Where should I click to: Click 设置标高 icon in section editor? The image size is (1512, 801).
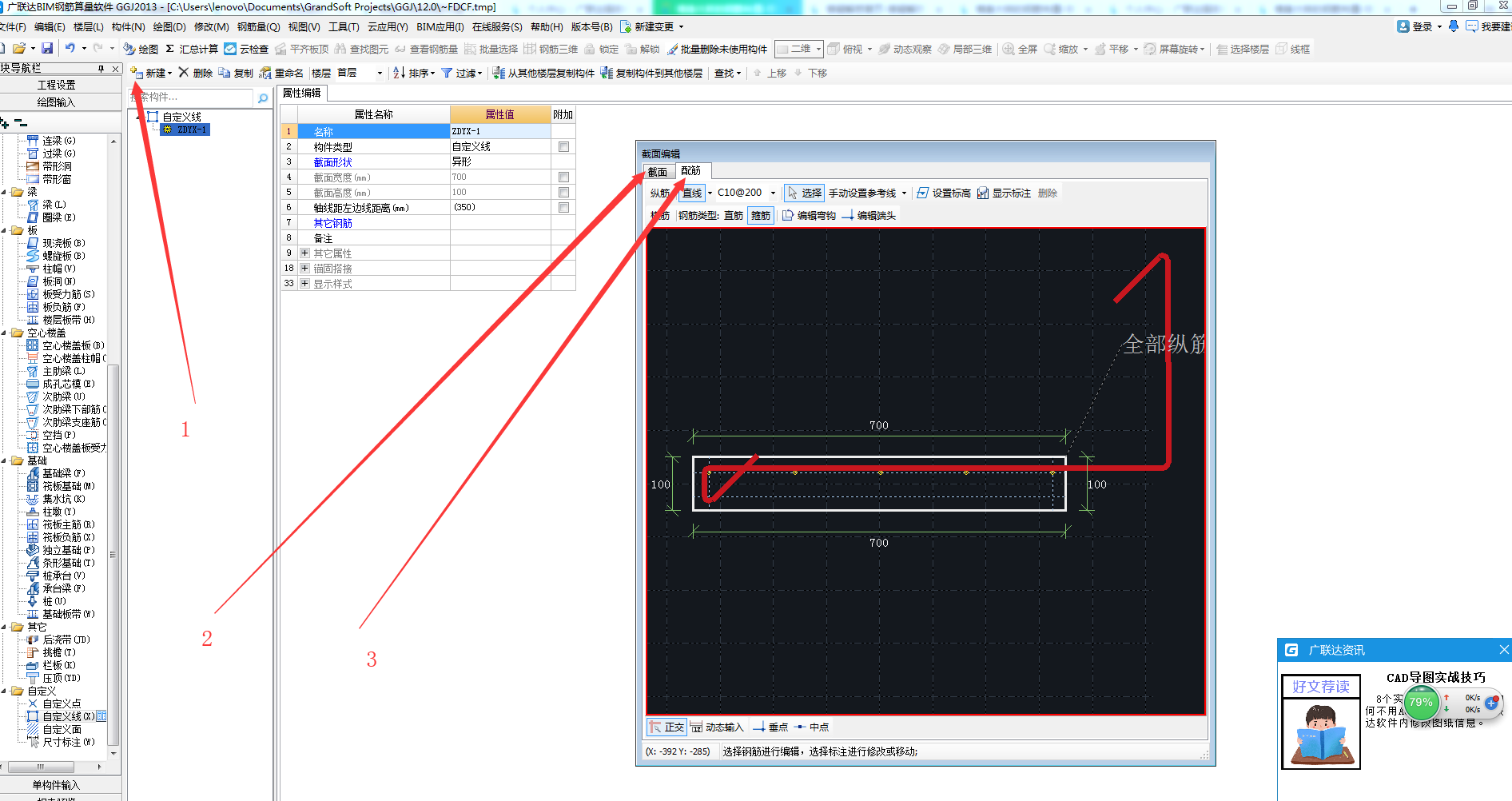click(923, 193)
